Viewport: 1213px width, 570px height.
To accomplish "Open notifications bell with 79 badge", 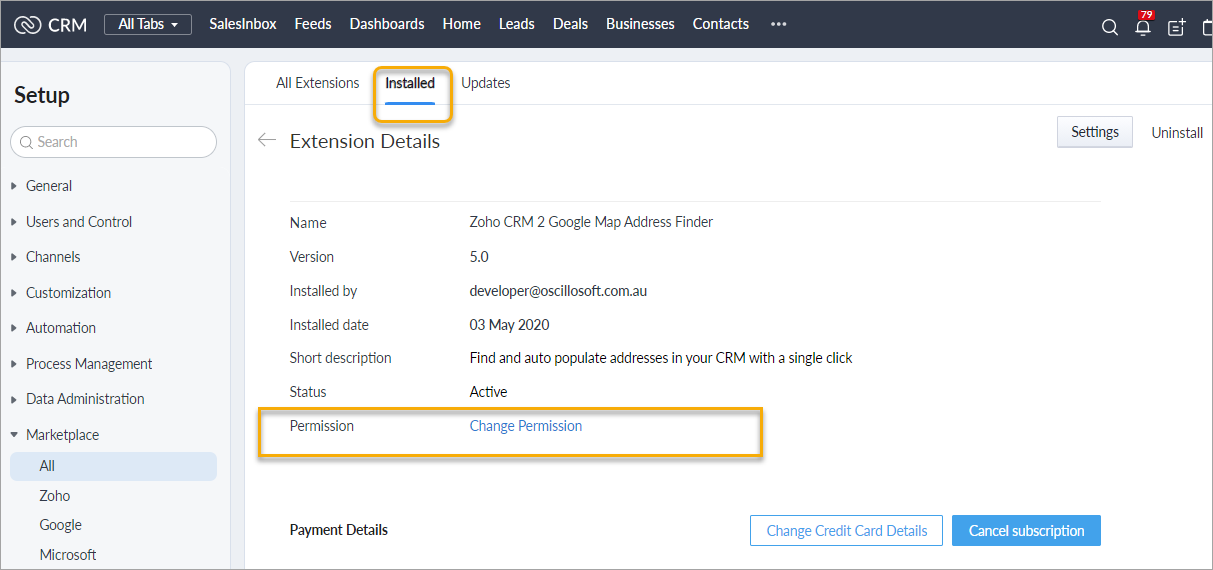I will (1143, 26).
